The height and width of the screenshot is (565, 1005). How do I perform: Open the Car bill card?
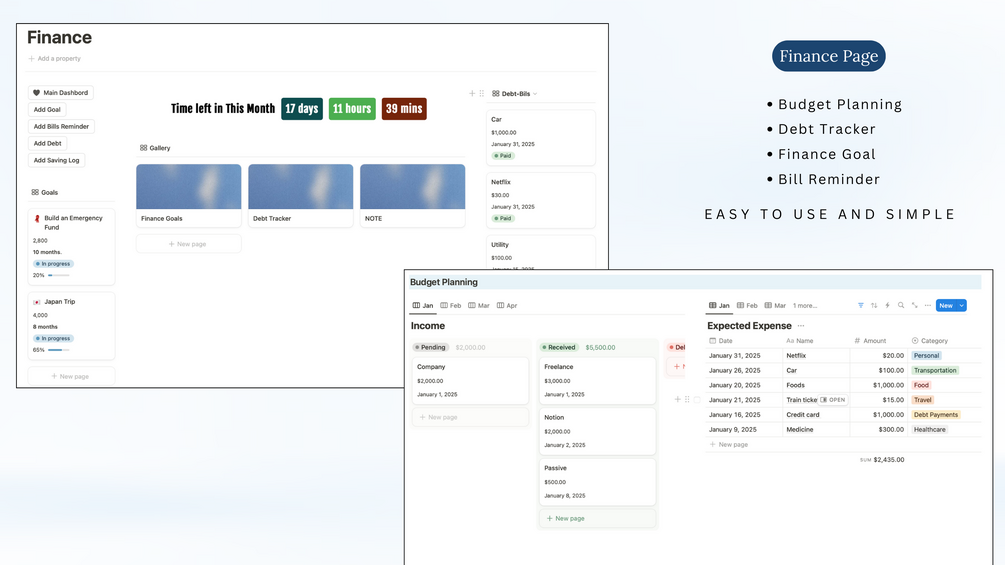pyautogui.click(x=541, y=137)
